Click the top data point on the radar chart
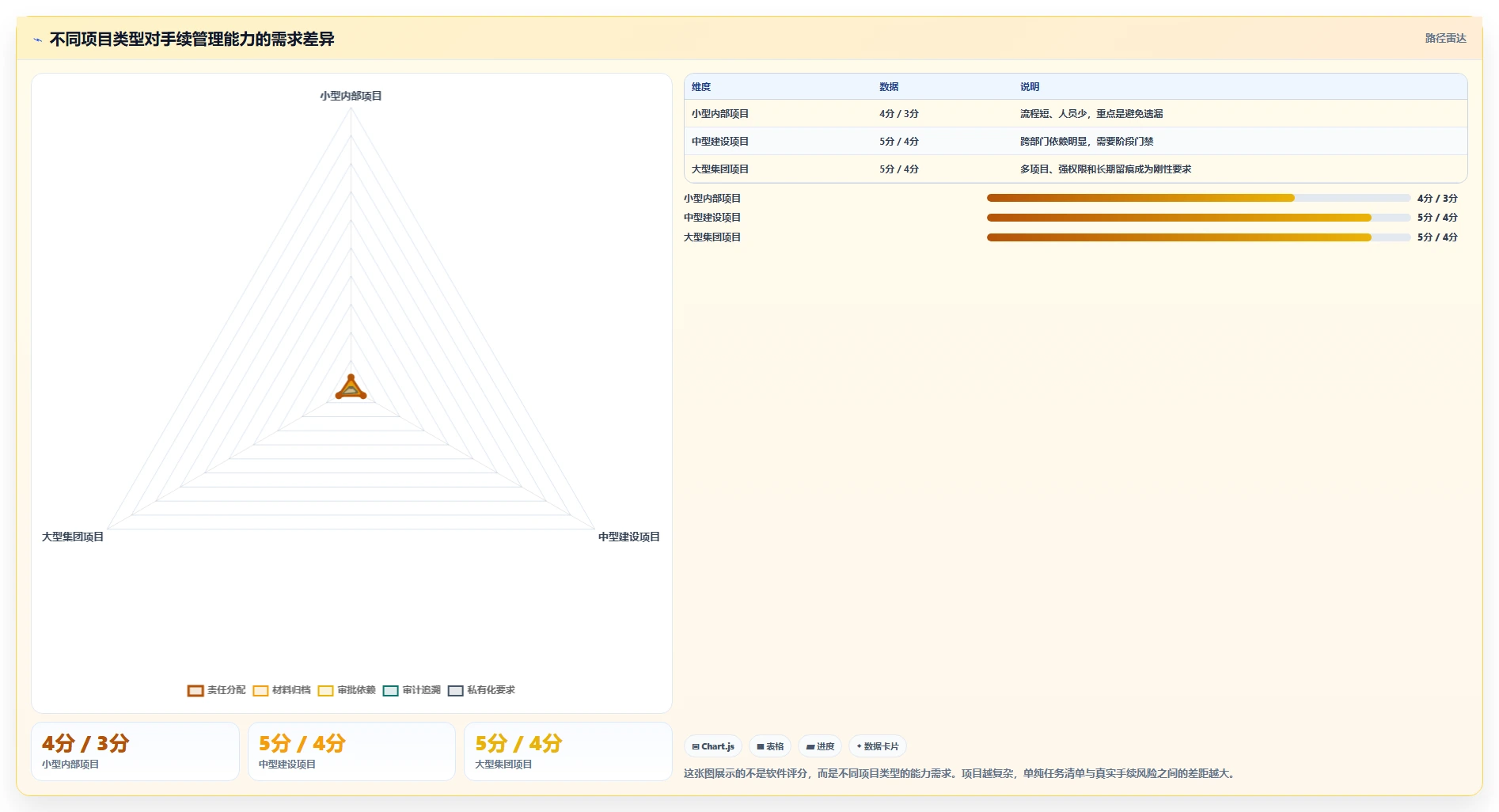Viewport: 1499px width, 812px height. (351, 378)
